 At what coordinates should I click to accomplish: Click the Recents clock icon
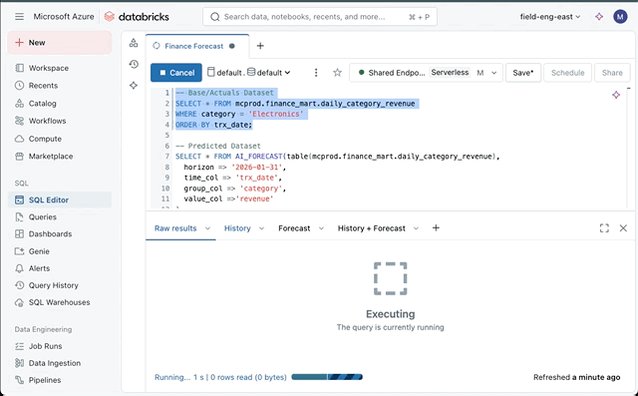pyautogui.click(x=19, y=85)
